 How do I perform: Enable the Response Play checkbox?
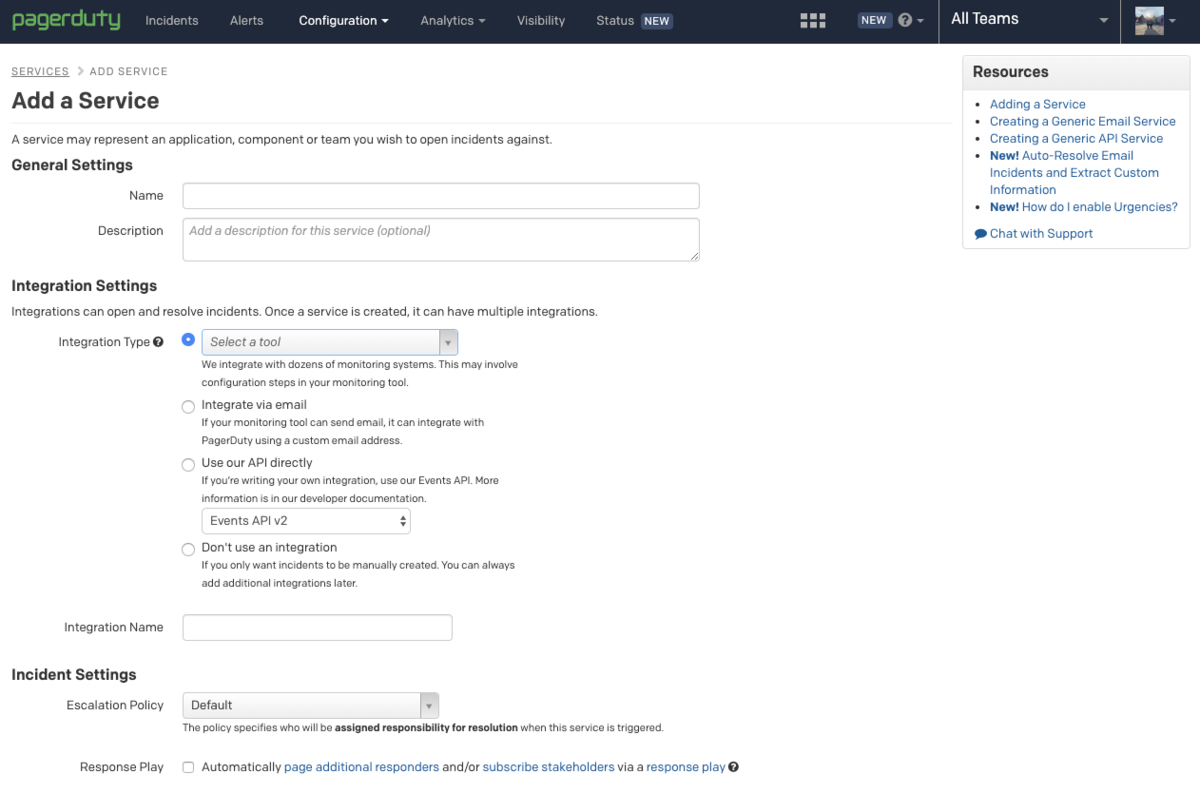(188, 767)
